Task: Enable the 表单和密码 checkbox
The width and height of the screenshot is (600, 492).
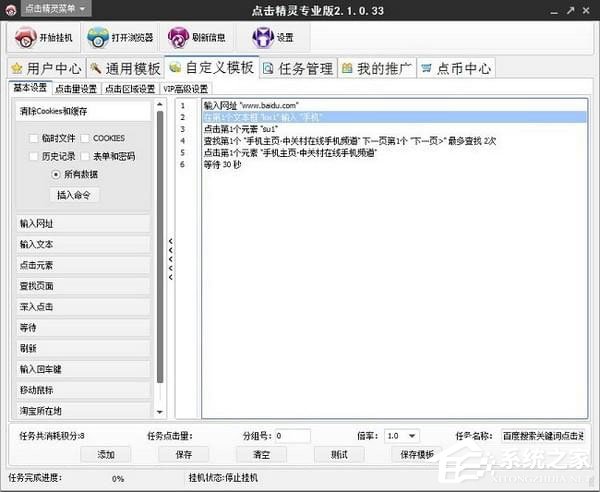Action: (85, 156)
